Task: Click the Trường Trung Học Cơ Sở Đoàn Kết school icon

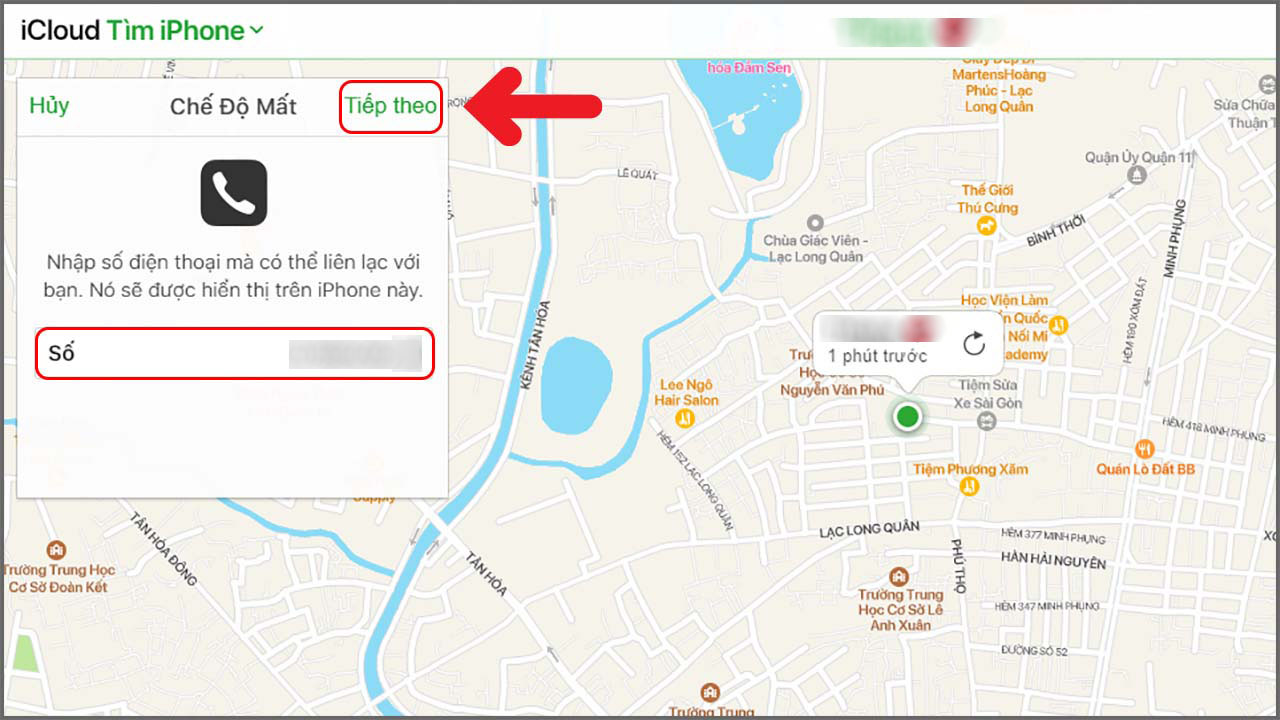Action: point(55,548)
